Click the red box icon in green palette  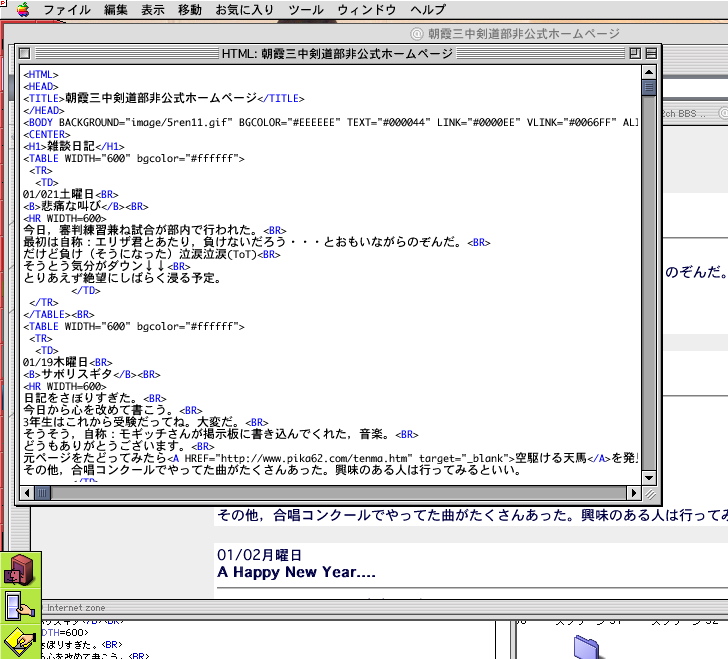pyautogui.click(x=20, y=571)
